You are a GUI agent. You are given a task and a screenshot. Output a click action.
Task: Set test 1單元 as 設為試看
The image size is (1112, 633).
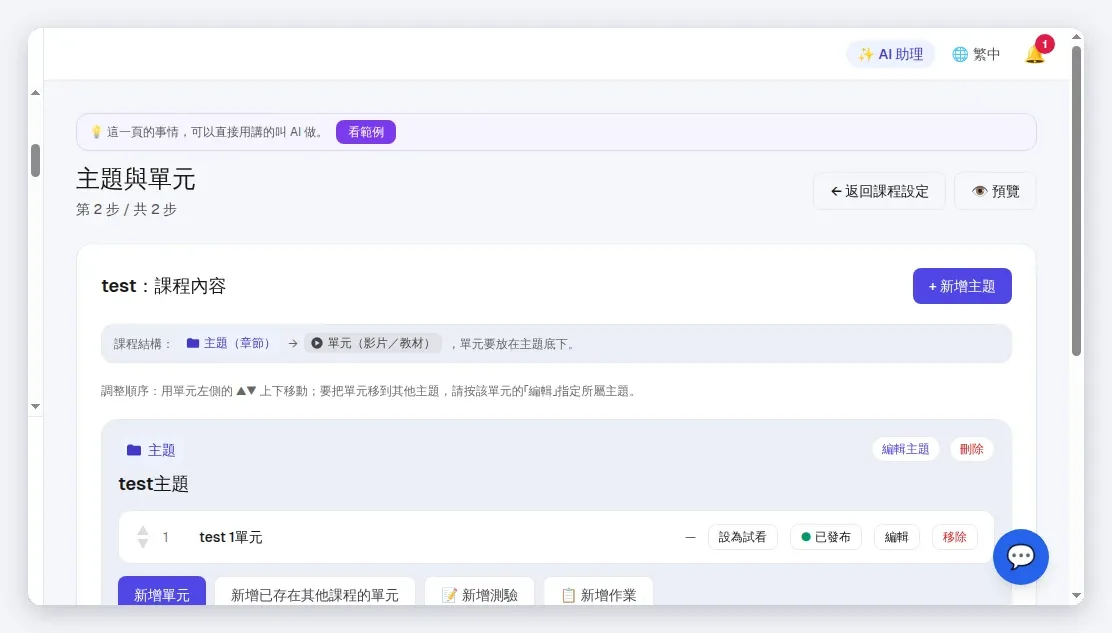(743, 537)
